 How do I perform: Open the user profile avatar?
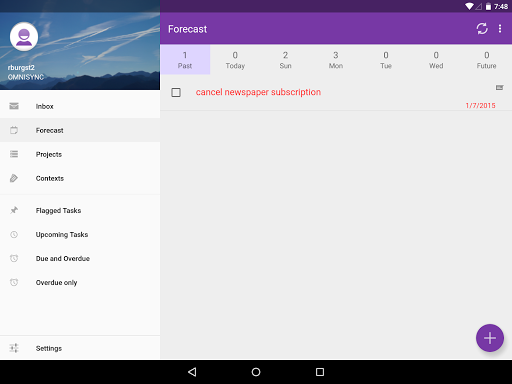point(24,37)
